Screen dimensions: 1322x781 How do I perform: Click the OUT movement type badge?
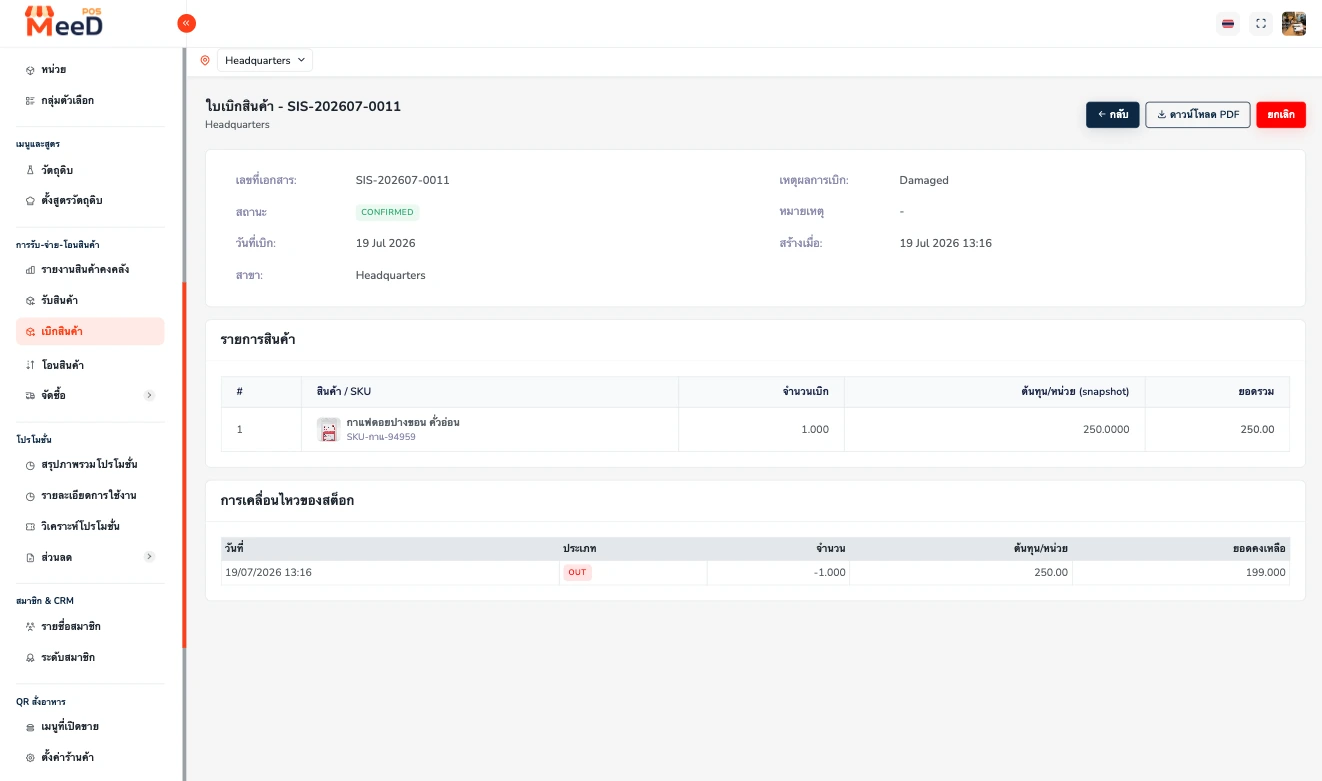[x=577, y=572]
